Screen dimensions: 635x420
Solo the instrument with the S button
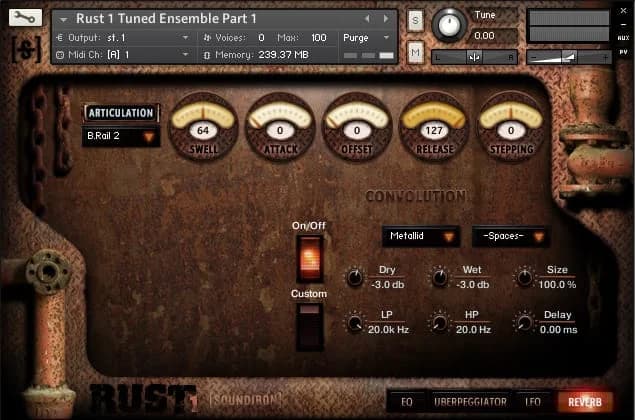click(416, 21)
